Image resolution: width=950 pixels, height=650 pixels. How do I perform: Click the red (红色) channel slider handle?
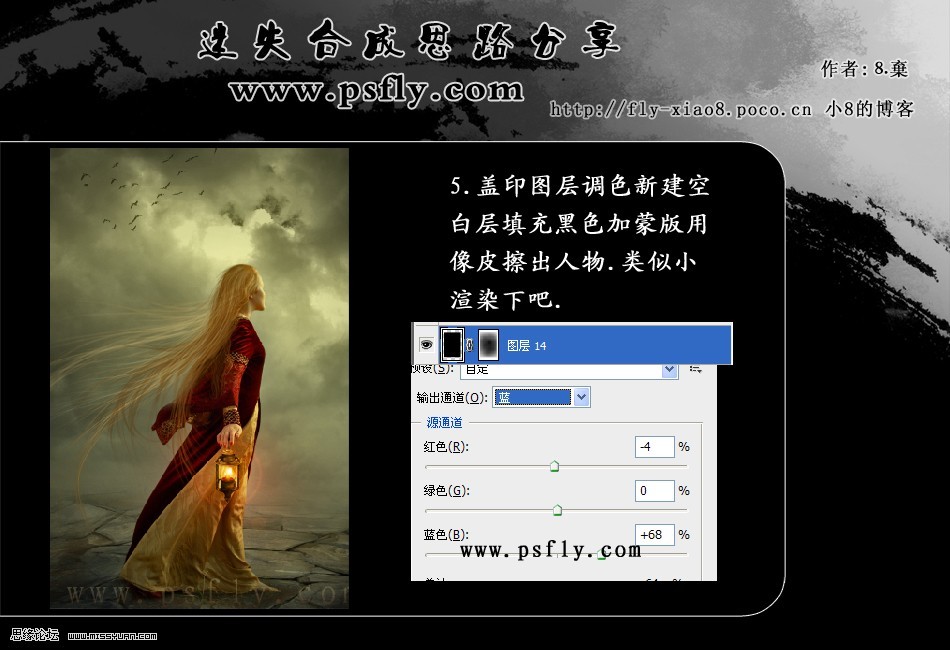pos(554,466)
